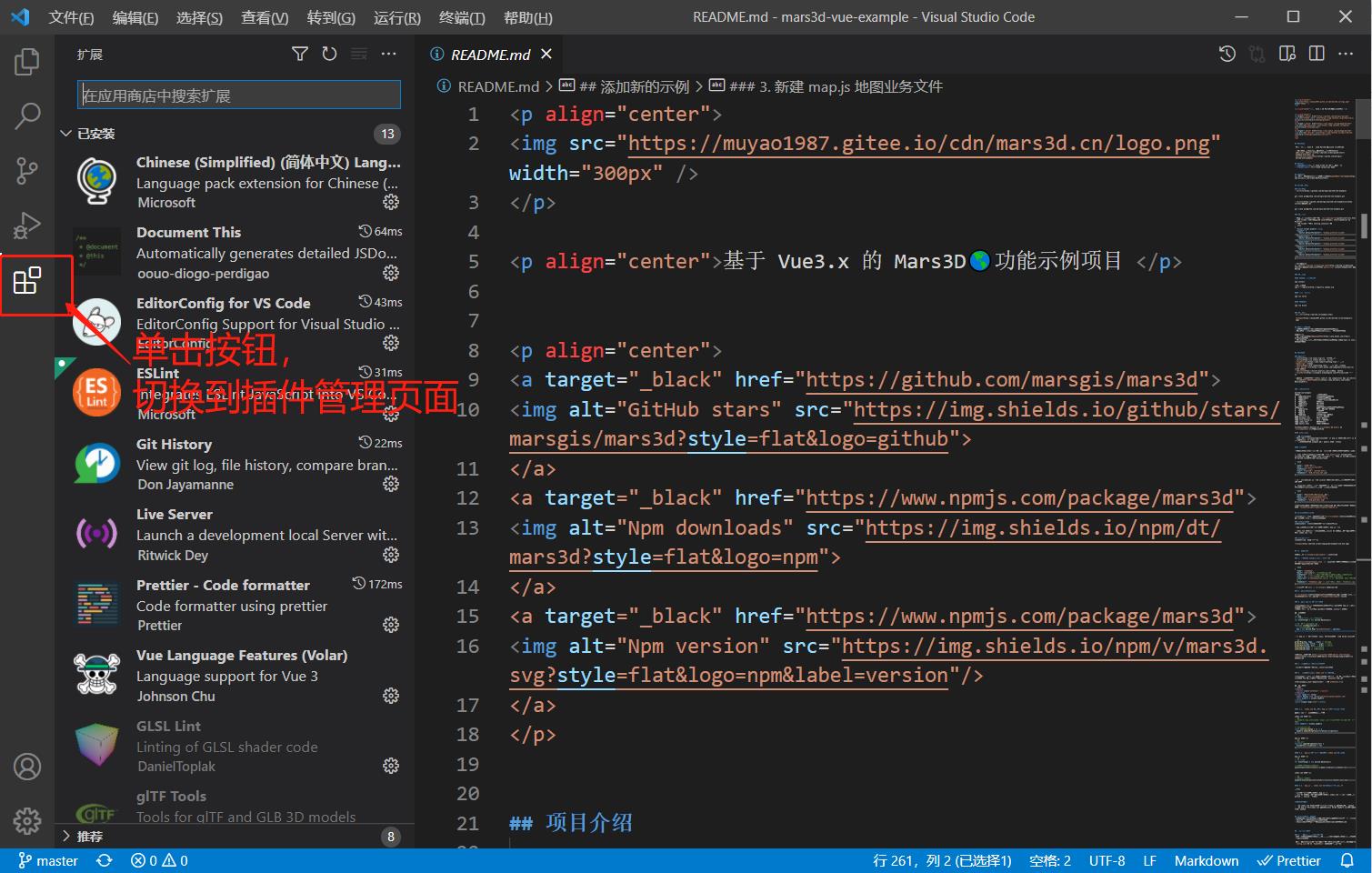Image resolution: width=1372 pixels, height=873 pixels.
Task: Open 帮助(H) menu
Action: point(528,17)
